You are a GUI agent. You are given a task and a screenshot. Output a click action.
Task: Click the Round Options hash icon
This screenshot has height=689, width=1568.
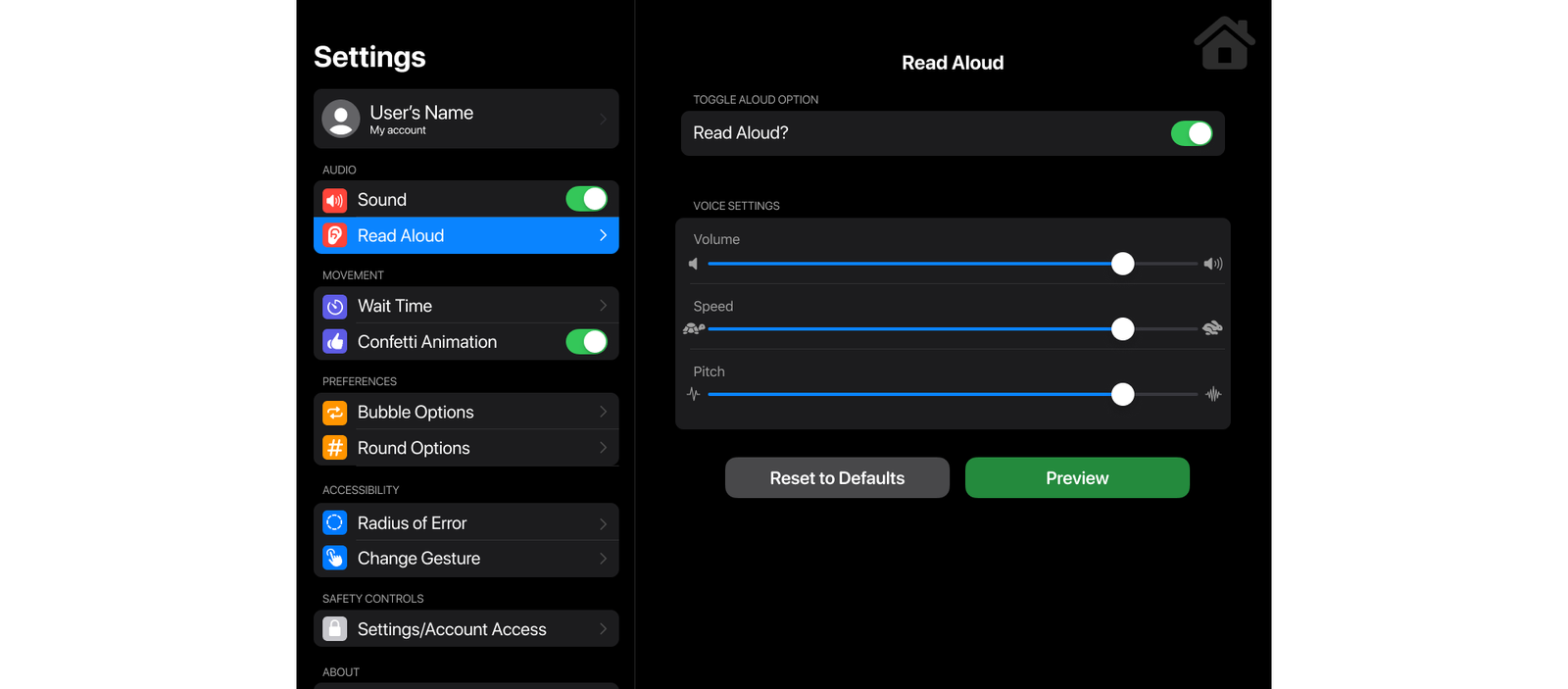tap(335, 448)
